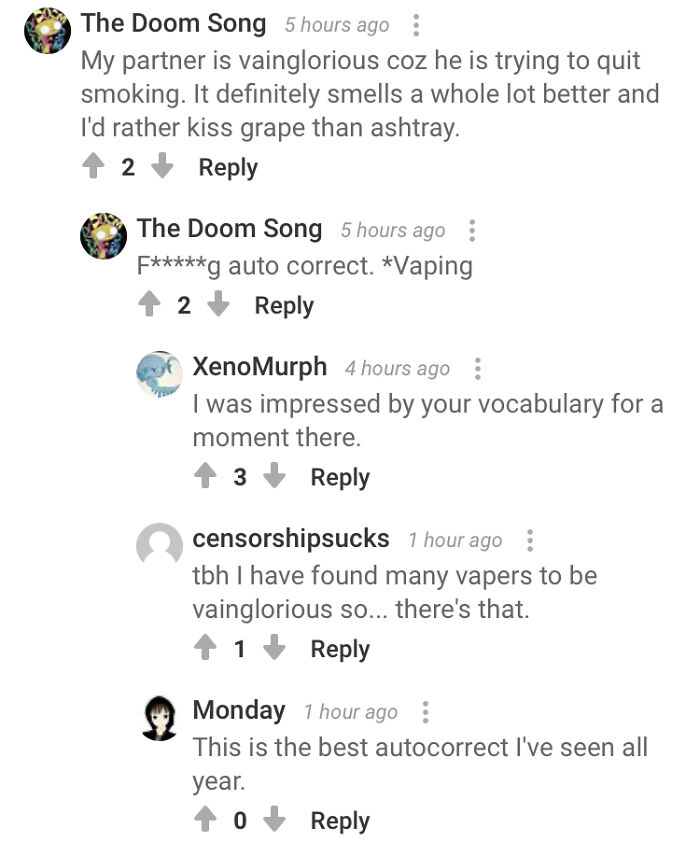This screenshot has width=700, height=842.
Task: Reply to XenoMurph's comment
Action: (339, 477)
